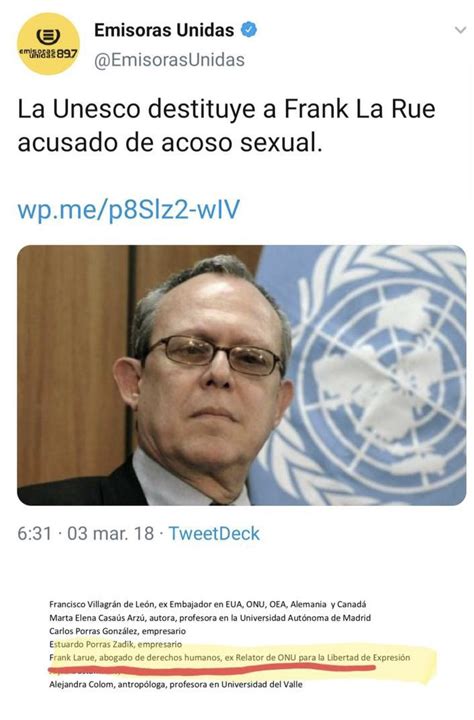Click the red underline stroke
474x720 pixels.
pos(211,669)
